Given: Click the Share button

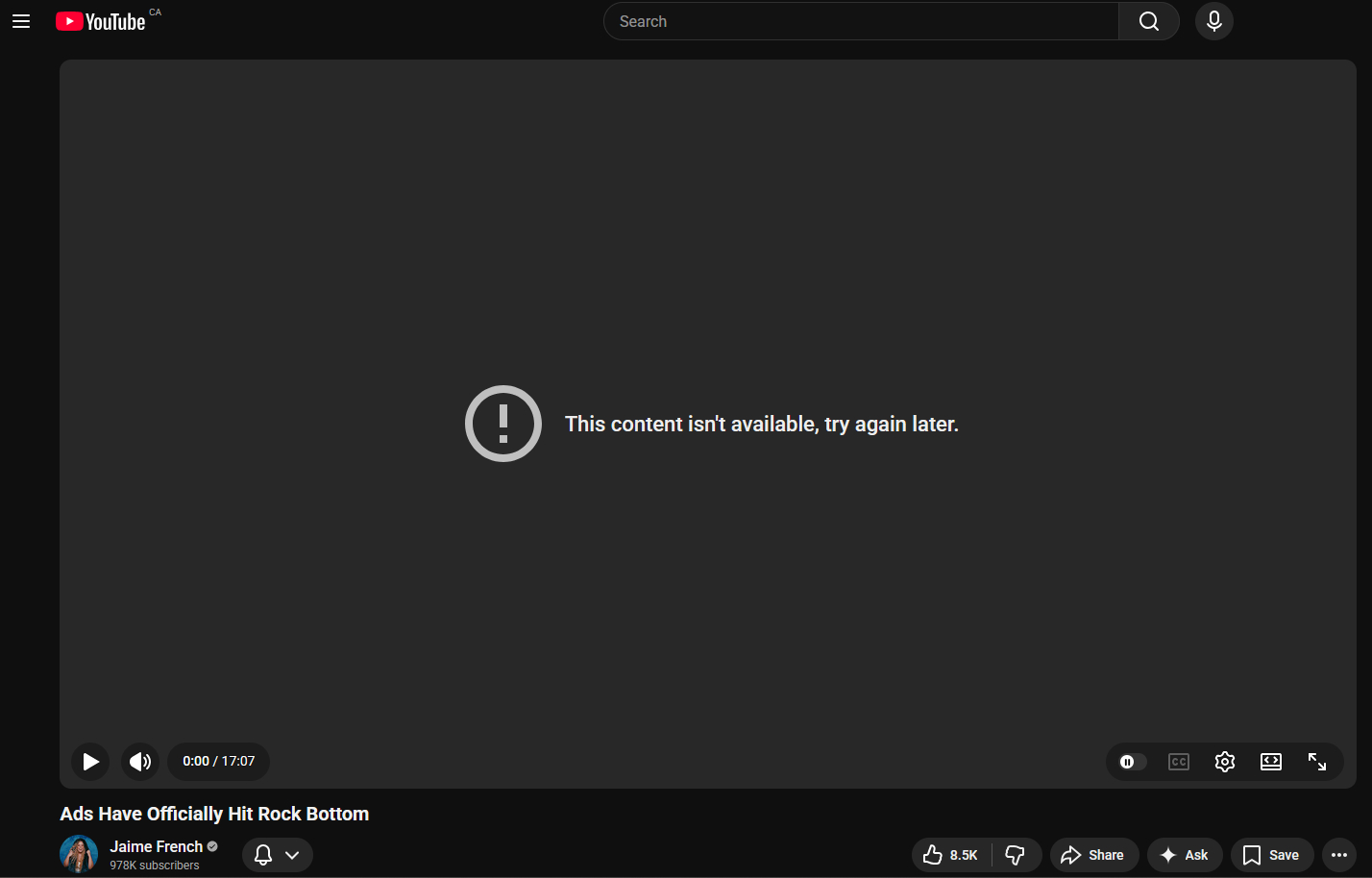Looking at the screenshot, I should [x=1093, y=855].
